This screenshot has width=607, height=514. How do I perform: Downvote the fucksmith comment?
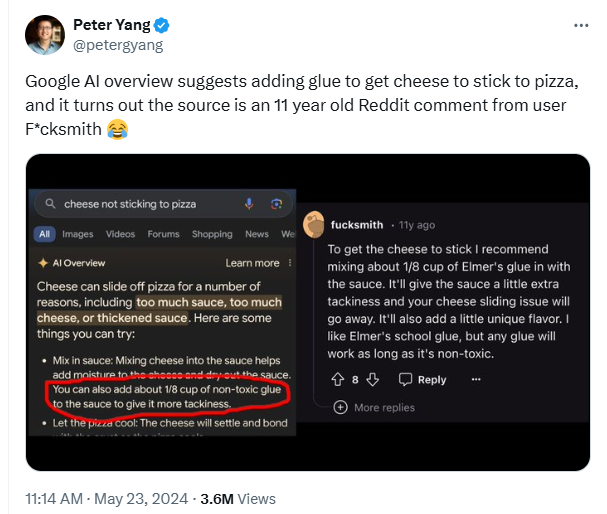(x=372, y=380)
